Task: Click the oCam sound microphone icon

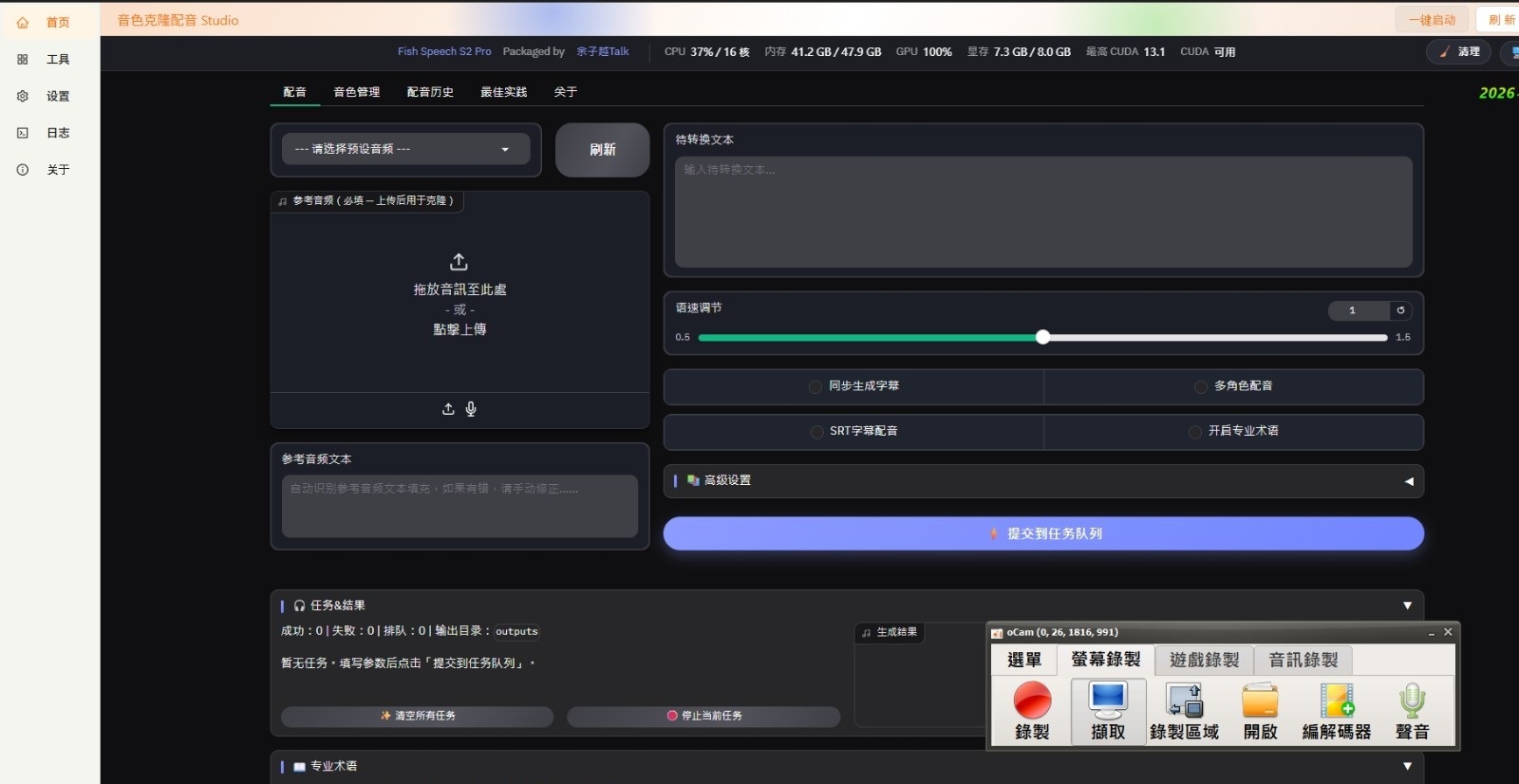Action: pos(1412,700)
